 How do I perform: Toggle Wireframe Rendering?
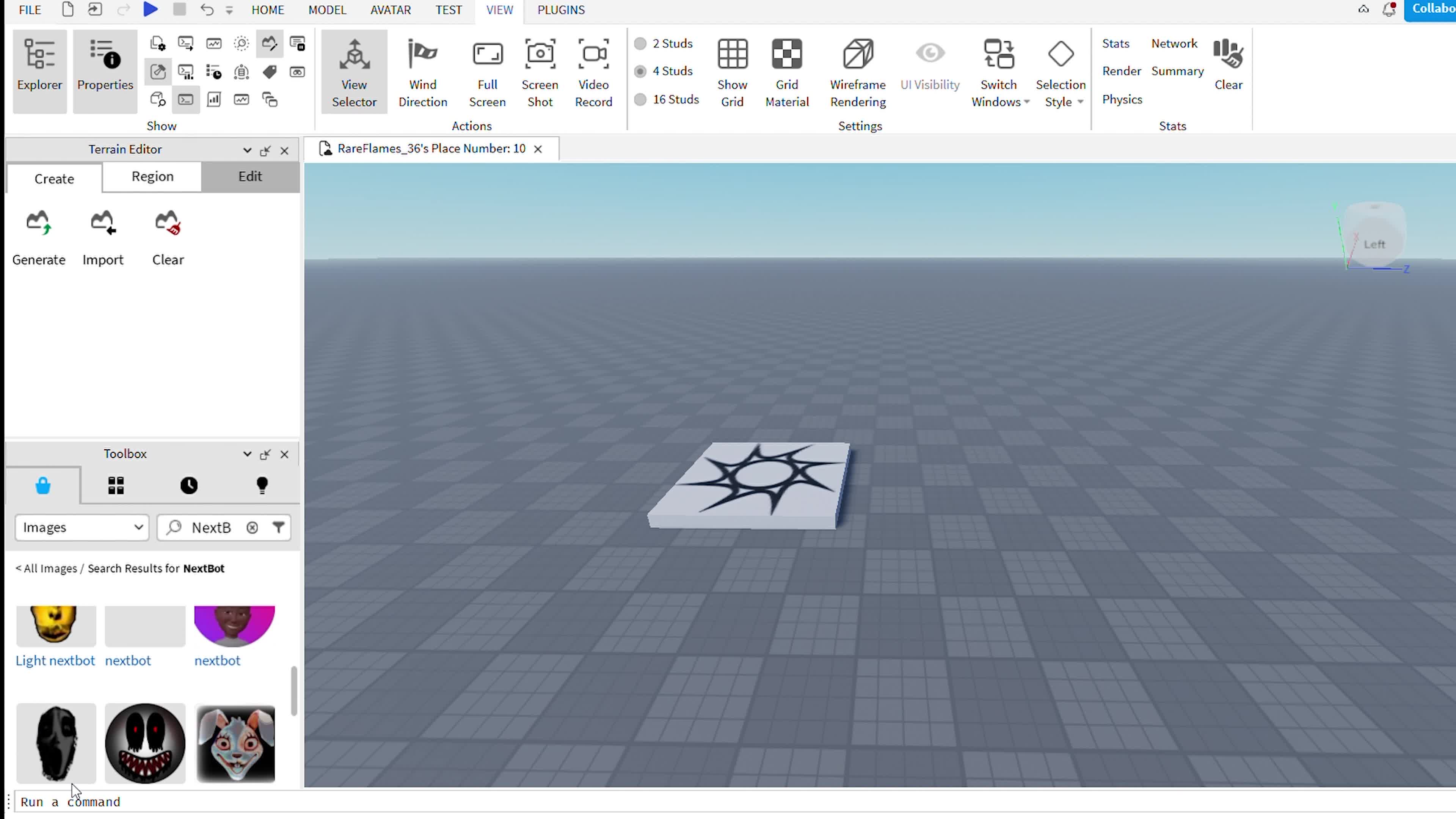[x=857, y=71]
